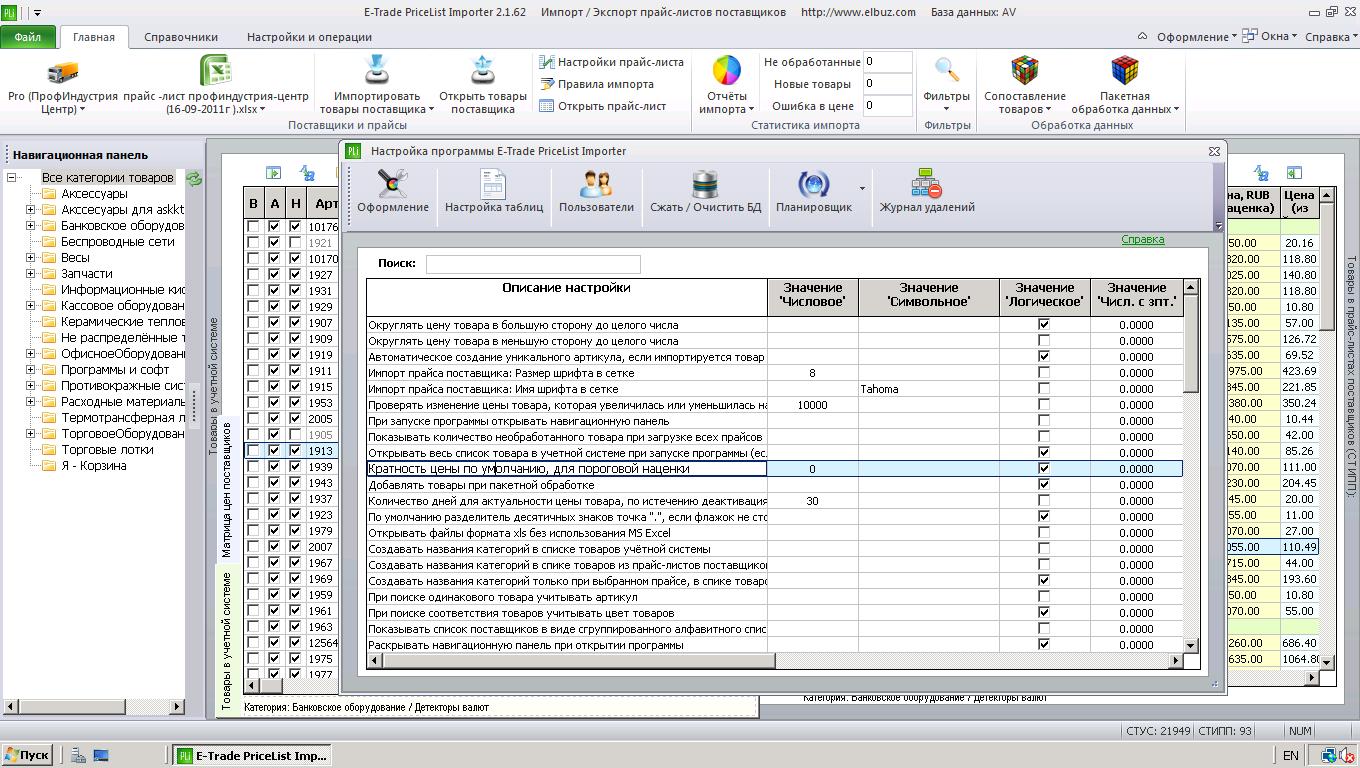Select the Главная ribbon tab

pyautogui.click(x=94, y=37)
